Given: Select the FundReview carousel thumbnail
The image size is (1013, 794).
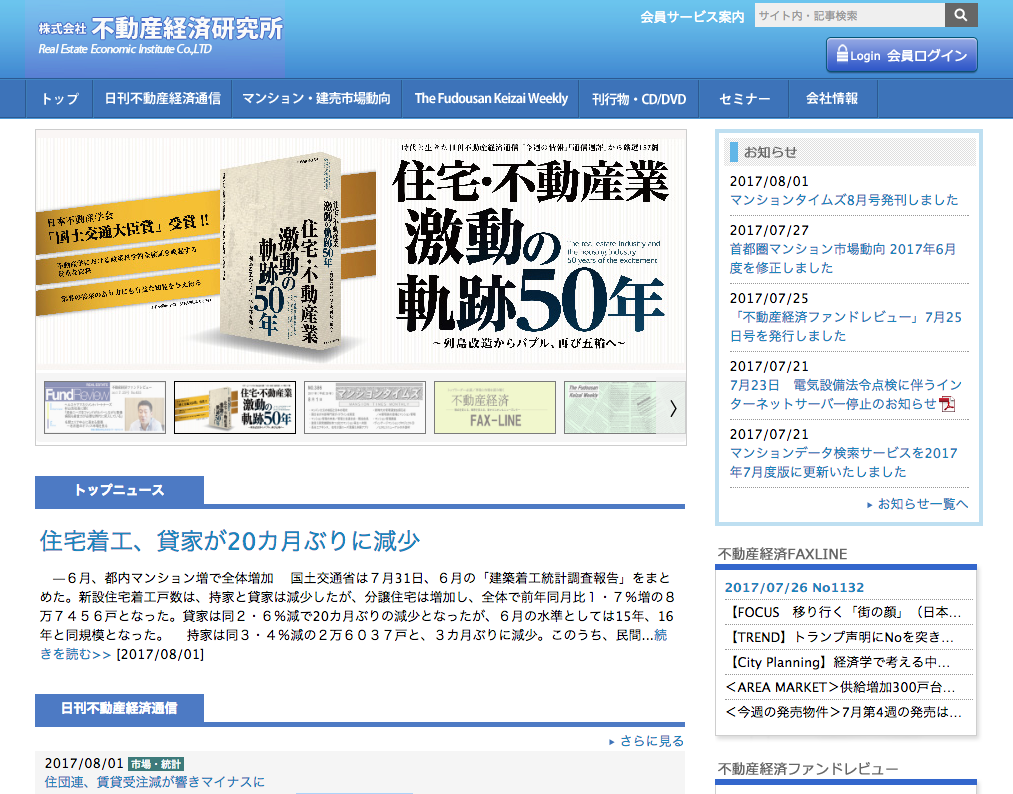Looking at the screenshot, I should click(107, 407).
